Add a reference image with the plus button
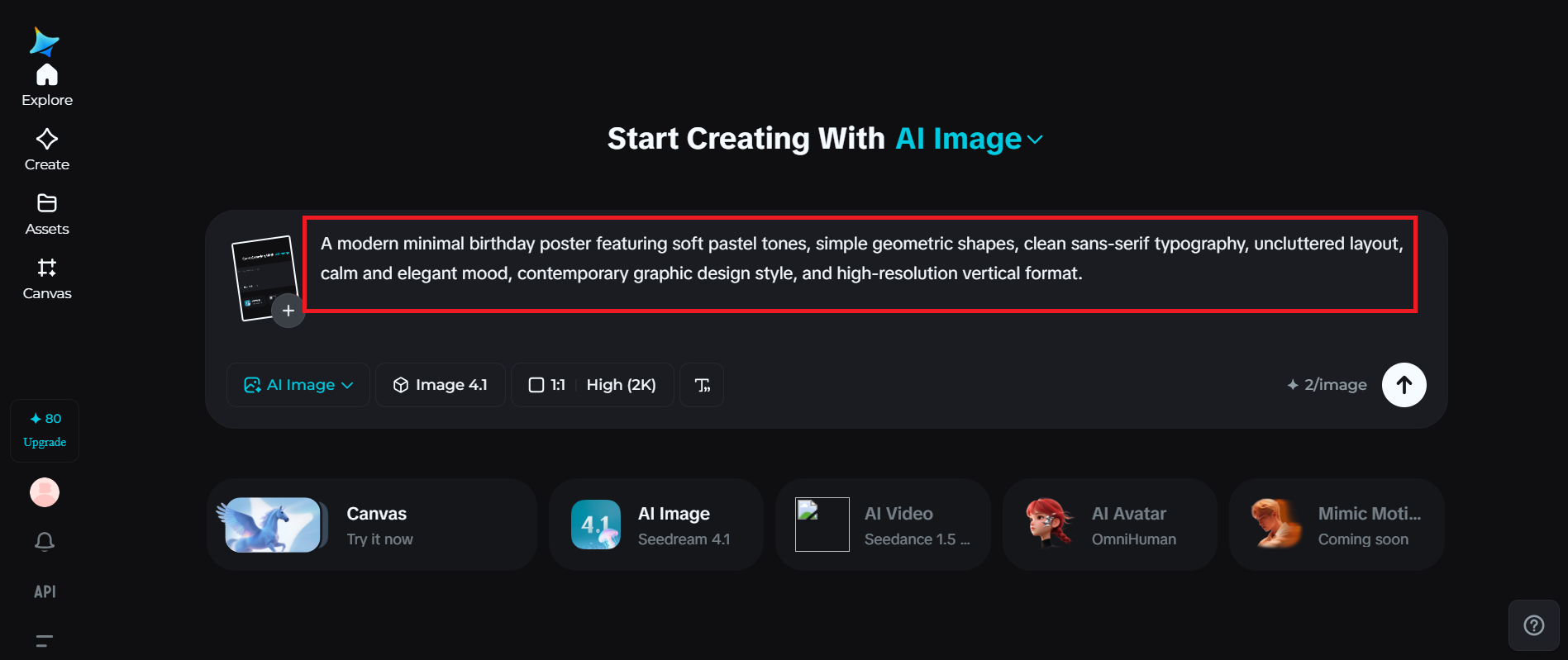The image size is (1568, 660). pyautogui.click(x=288, y=311)
